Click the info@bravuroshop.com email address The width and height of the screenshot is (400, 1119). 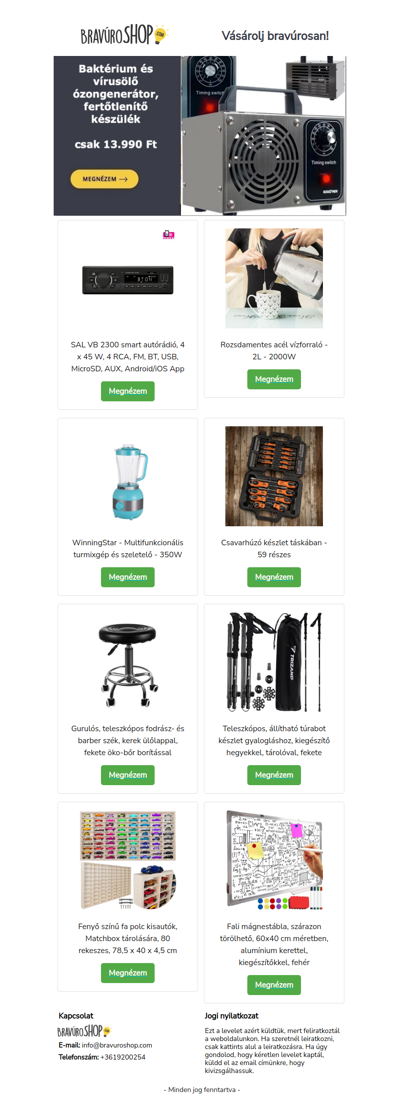coord(117,1045)
